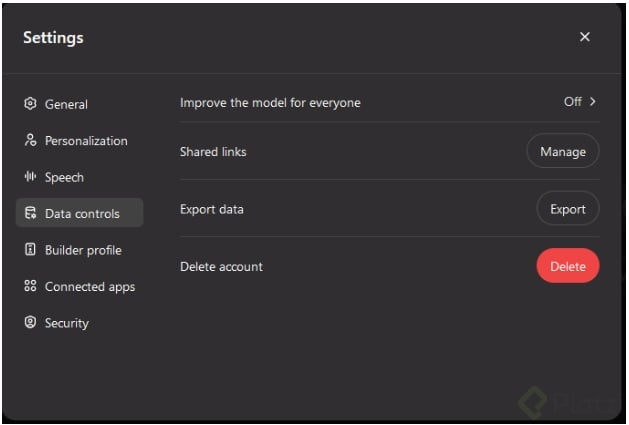Click the 'Shared links' label
Screen dimensions: 629x425
click(x=213, y=152)
